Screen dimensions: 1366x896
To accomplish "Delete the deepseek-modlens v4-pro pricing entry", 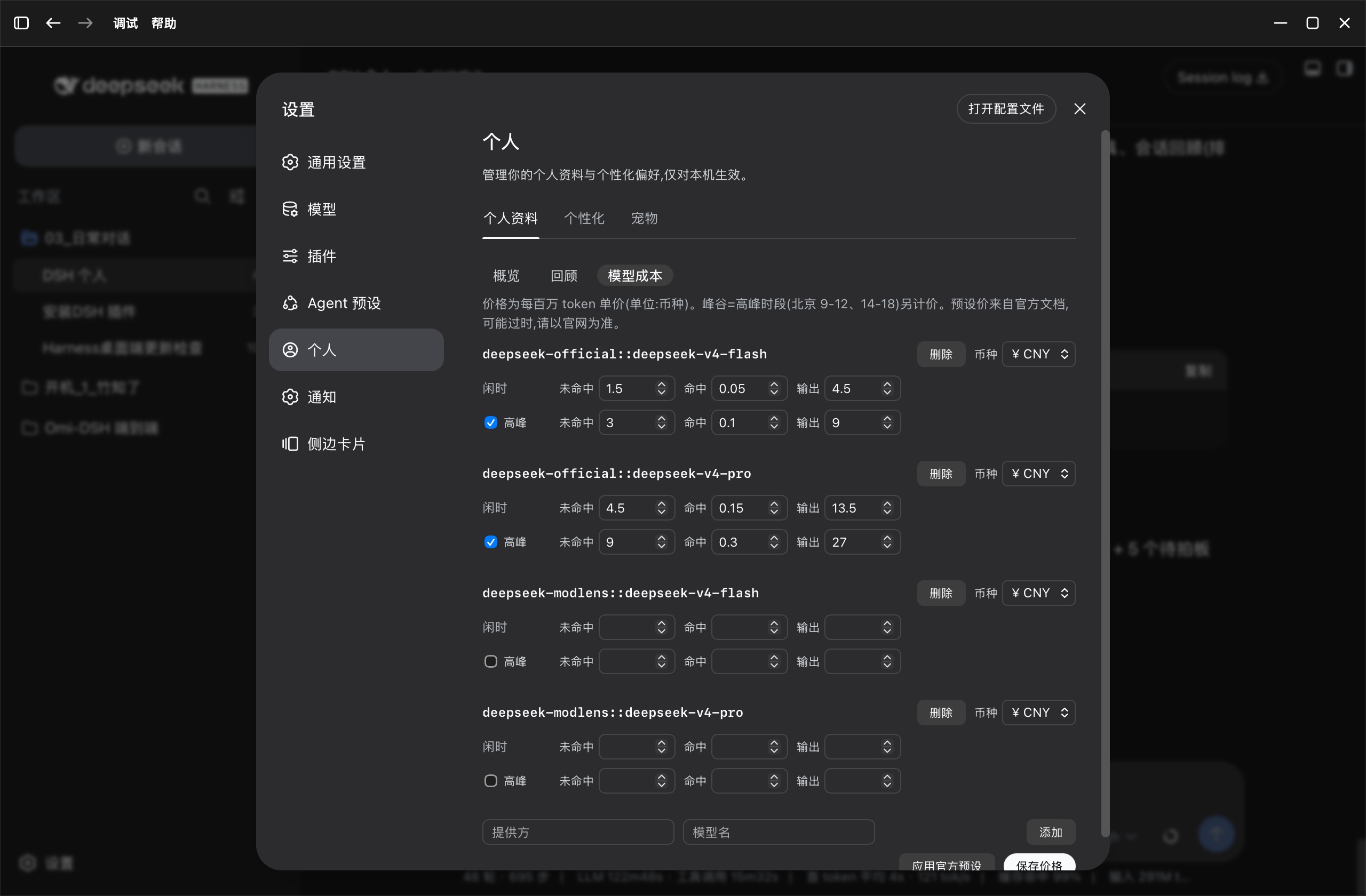I will pyautogui.click(x=941, y=713).
